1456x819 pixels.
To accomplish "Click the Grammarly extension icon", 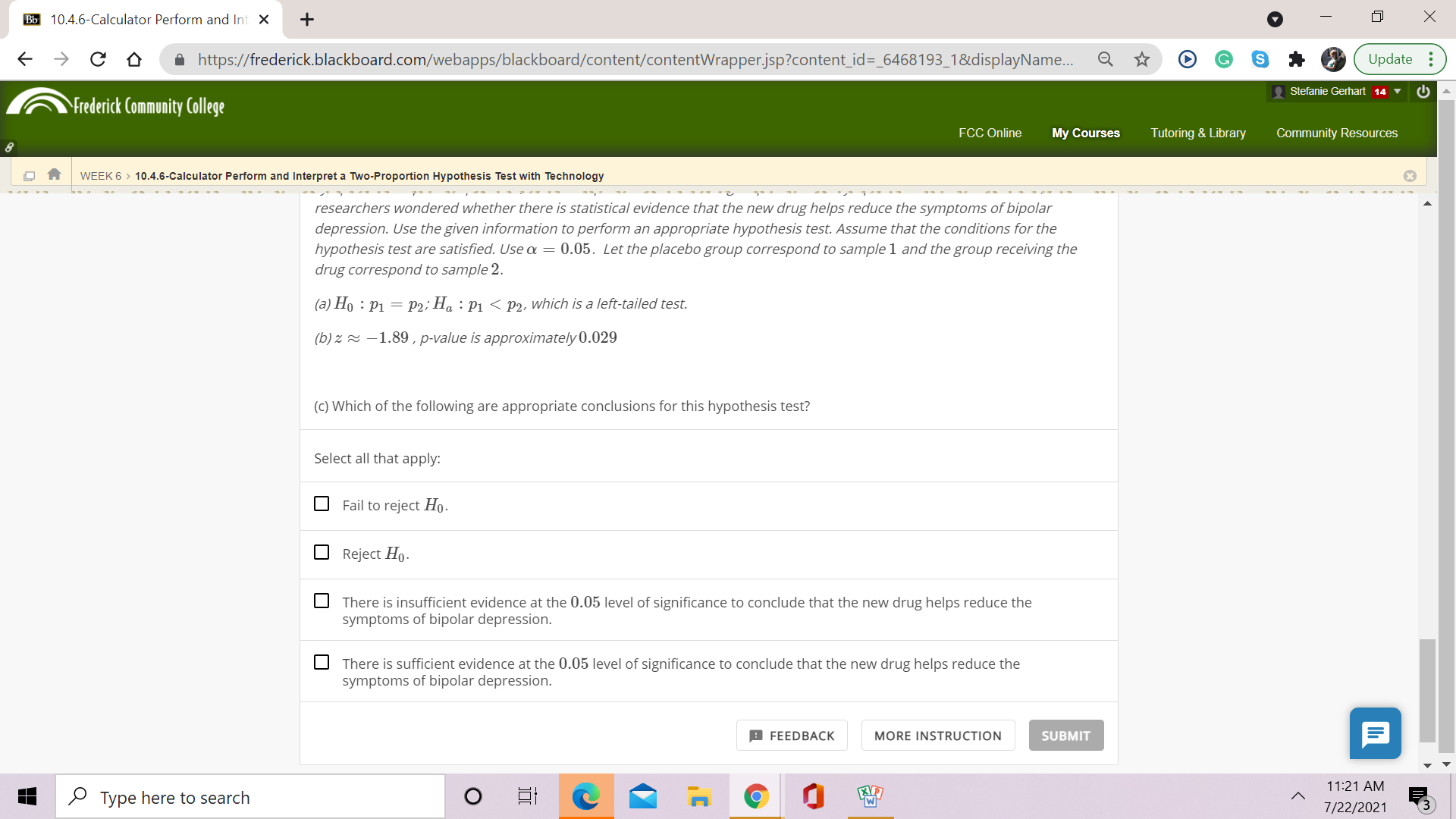I will [x=1223, y=59].
